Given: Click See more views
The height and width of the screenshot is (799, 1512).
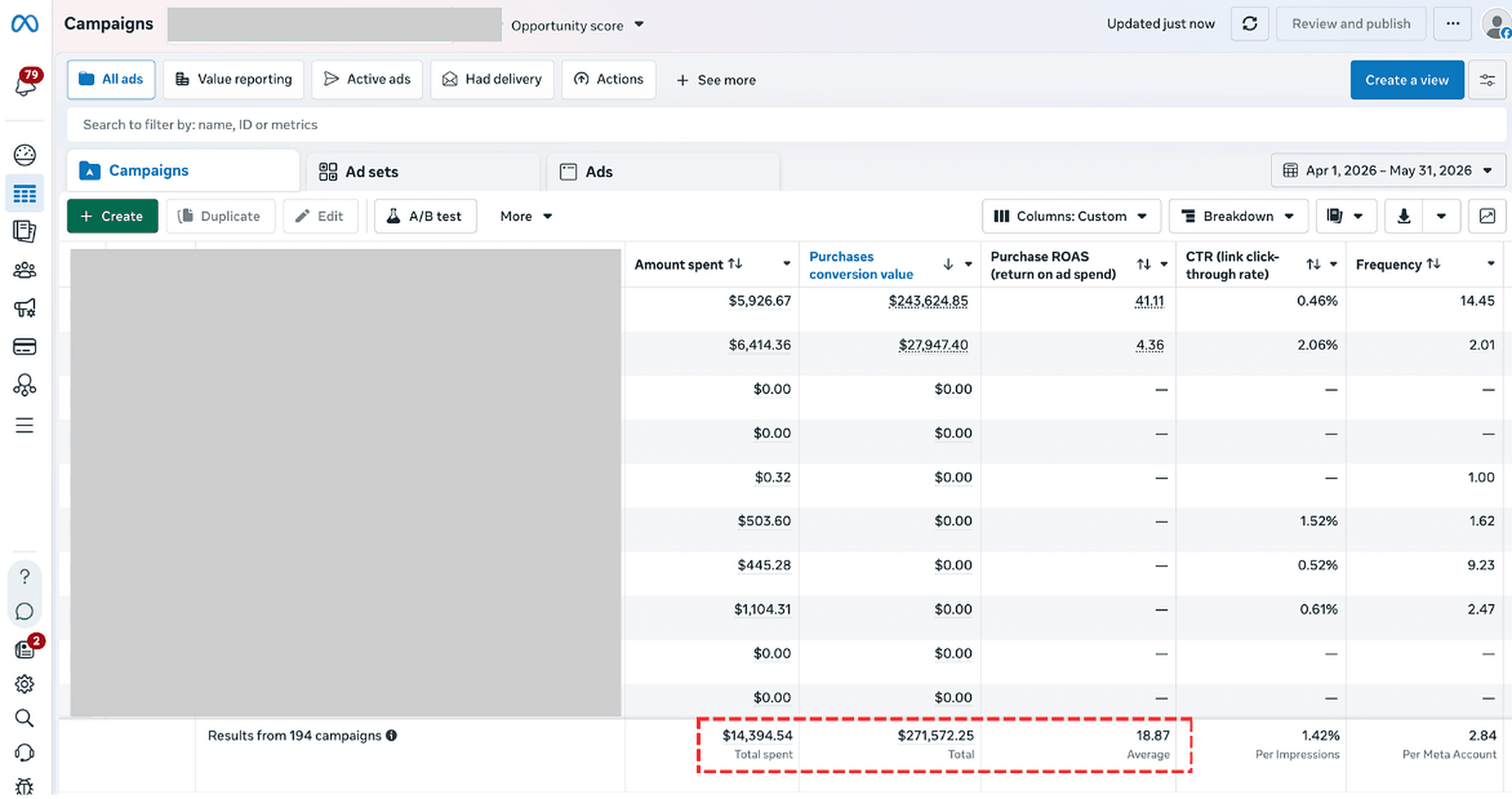Looking at the screenshot, I should pos(716,80).
